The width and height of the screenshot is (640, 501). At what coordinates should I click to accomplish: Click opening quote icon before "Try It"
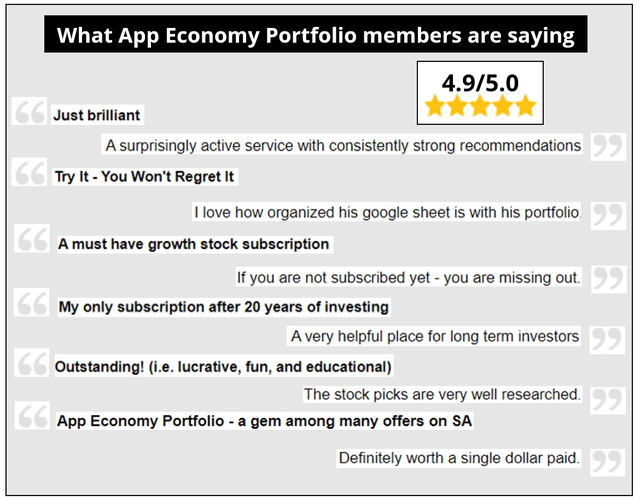click(31, 175)
